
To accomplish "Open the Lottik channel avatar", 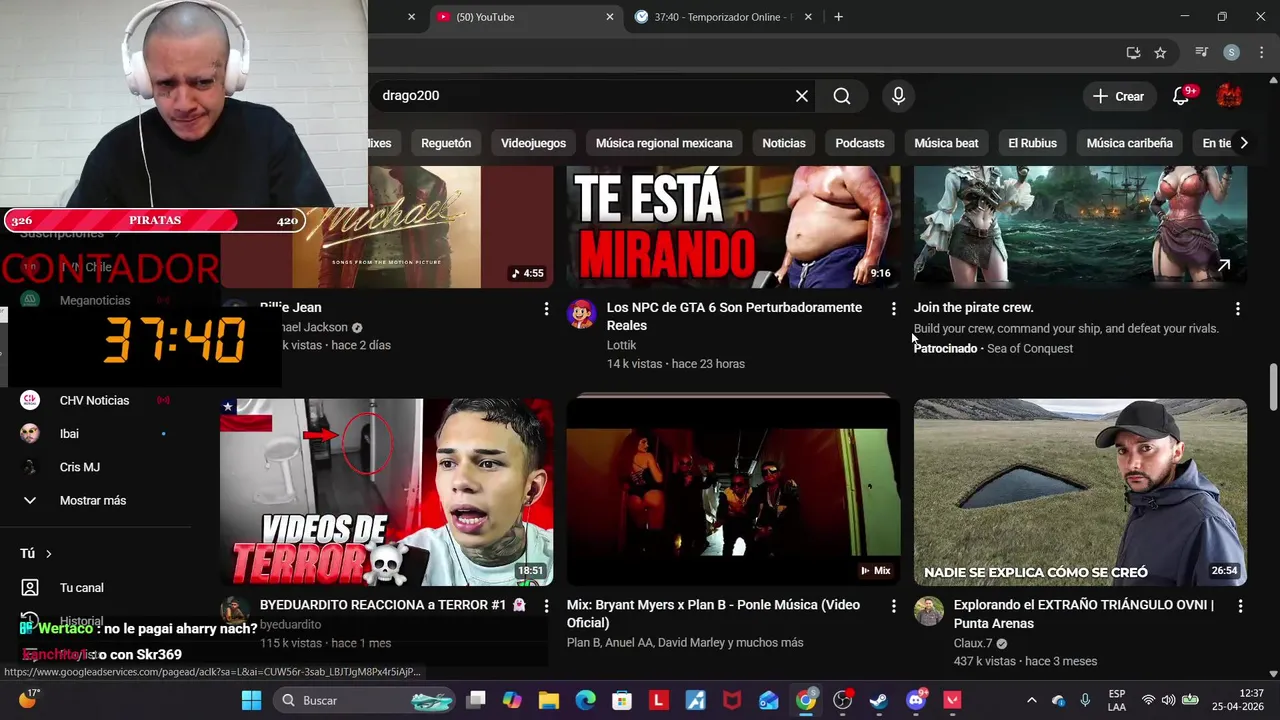I will click(581, 313).
